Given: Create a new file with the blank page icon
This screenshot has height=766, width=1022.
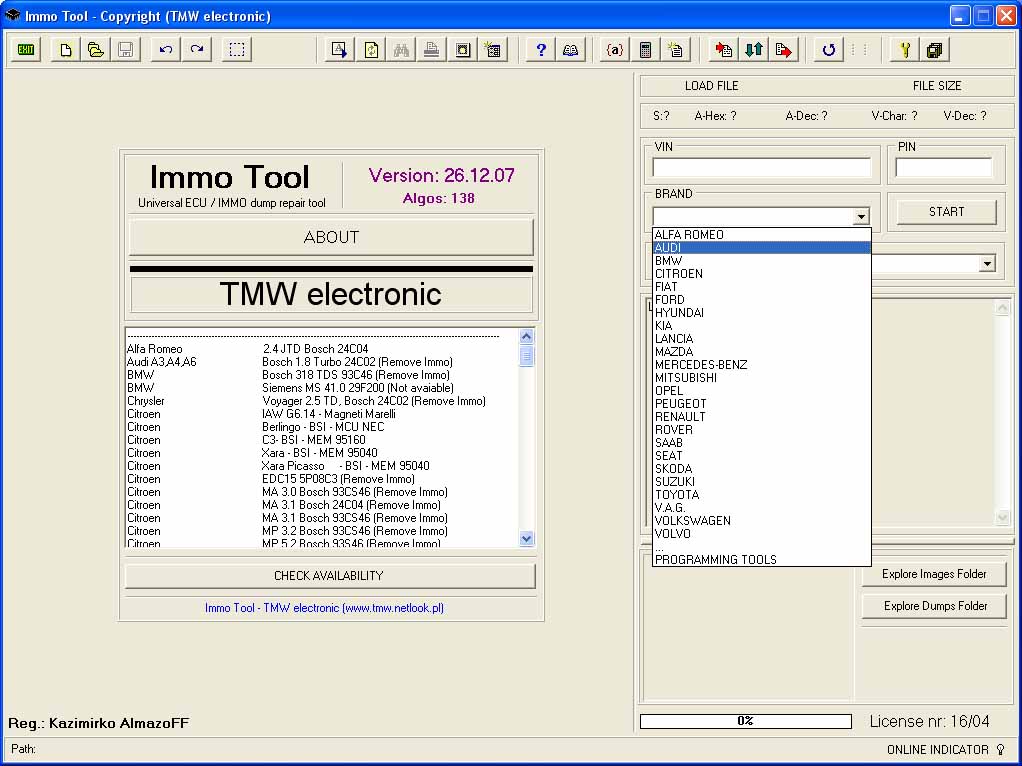Looking at the screenshot, I should (x=66, y=50).
